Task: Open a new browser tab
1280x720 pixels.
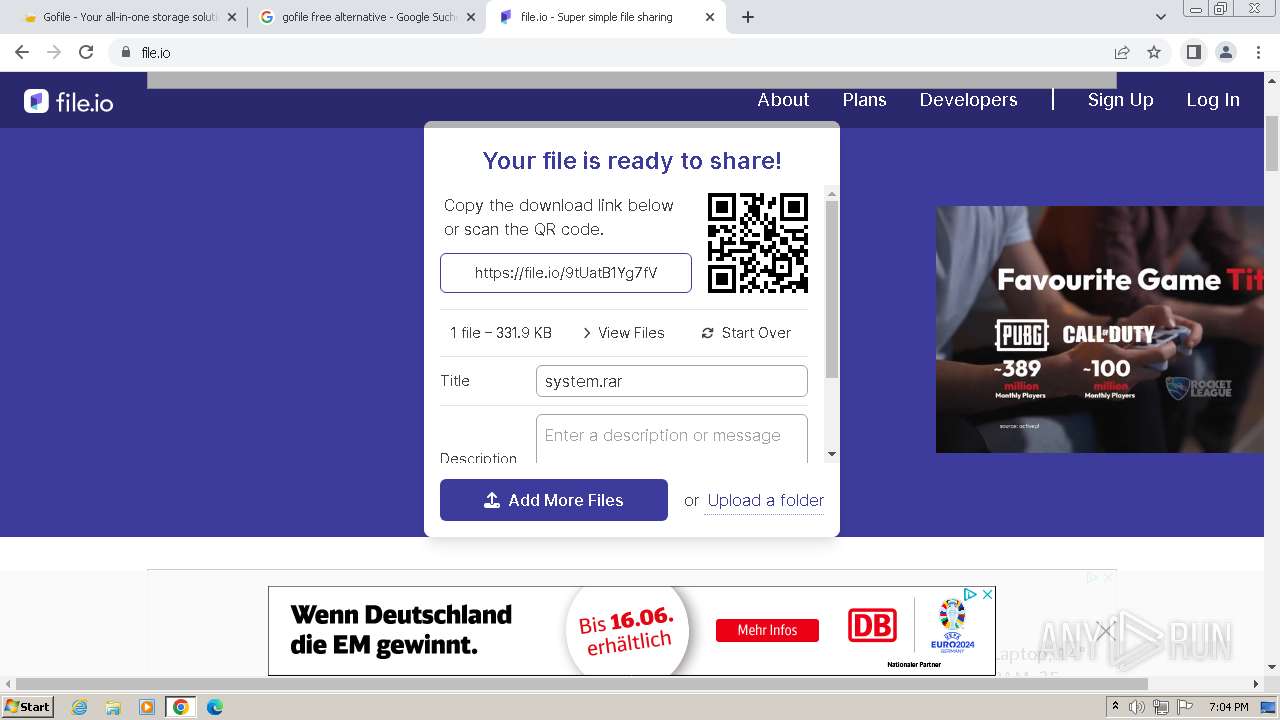Action: (747, 17)
